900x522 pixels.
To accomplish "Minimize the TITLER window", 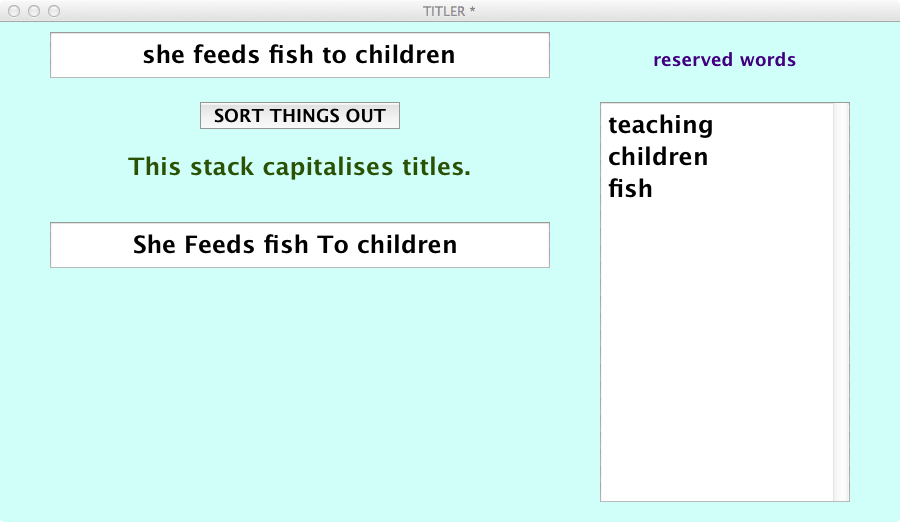I will pos(34,11).
